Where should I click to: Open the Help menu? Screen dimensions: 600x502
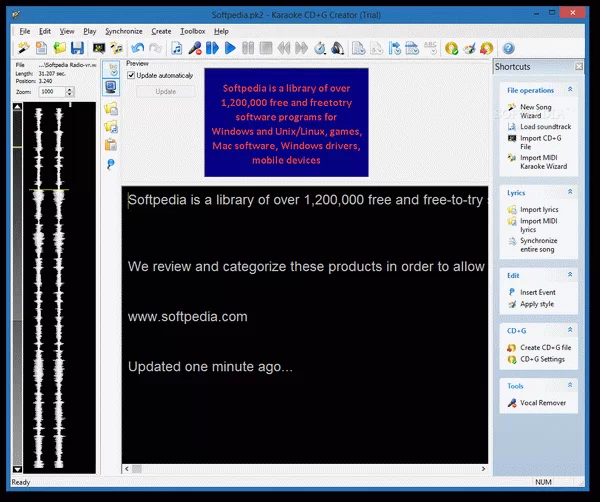click(x=221, y=31)
